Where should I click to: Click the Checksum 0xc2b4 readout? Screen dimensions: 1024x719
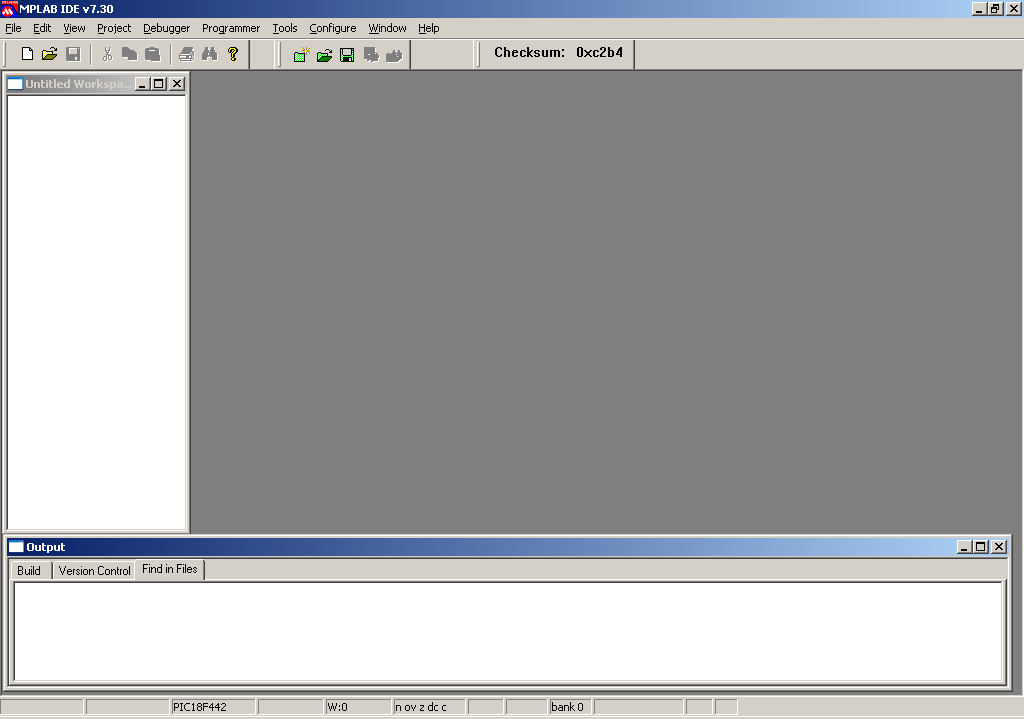pyautogui.click(x=558, y=53)
